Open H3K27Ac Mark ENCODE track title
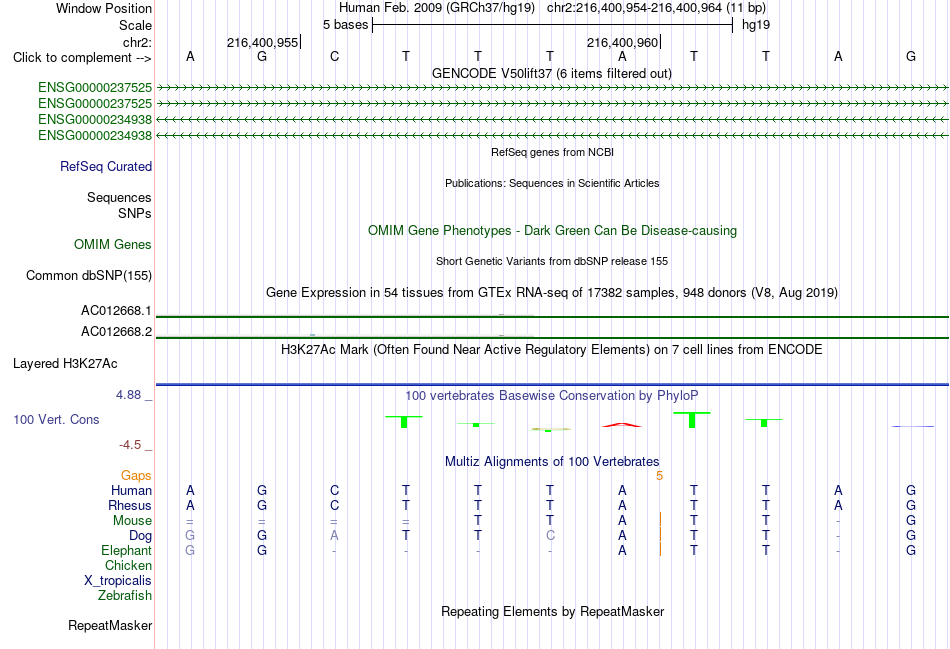Image resolution: width=950 pixels, height=649 pixels. [552, 350]
